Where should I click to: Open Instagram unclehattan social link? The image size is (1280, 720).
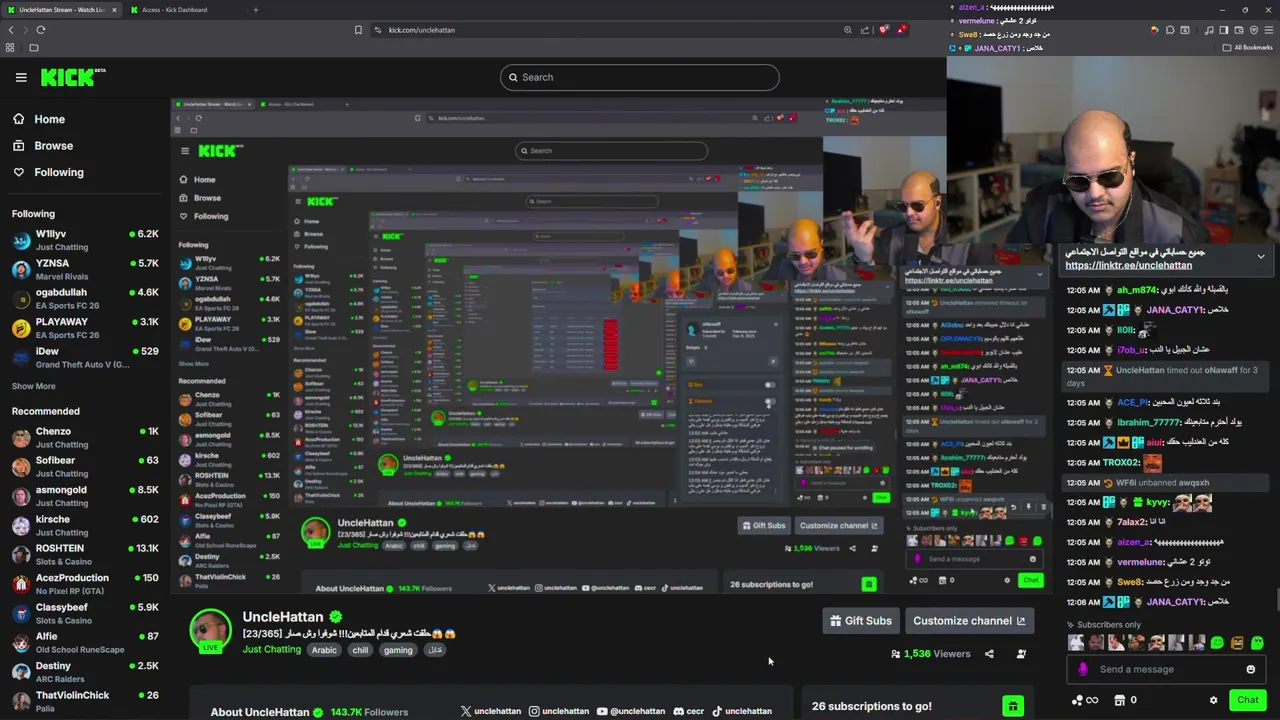558,711
